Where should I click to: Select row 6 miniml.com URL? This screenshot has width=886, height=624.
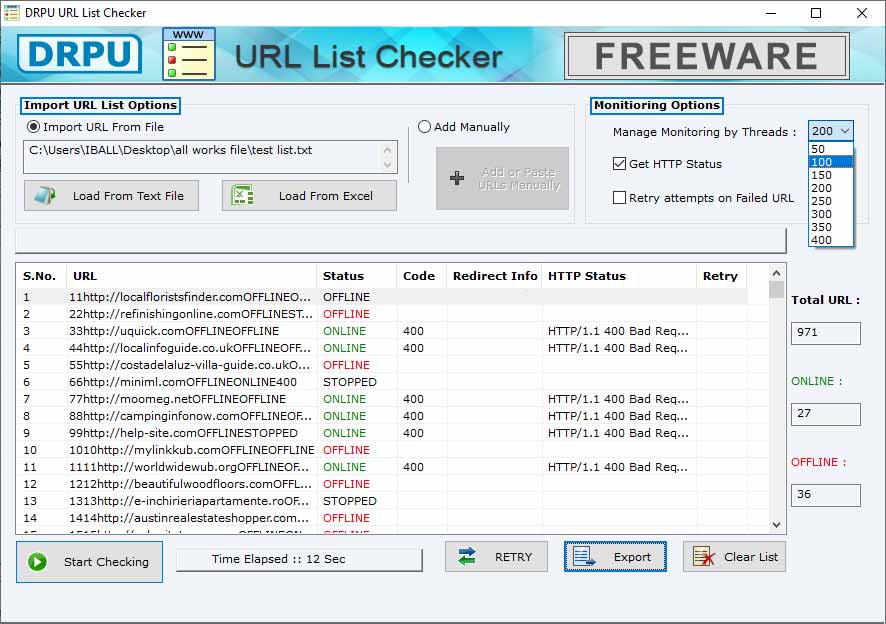coord(183,382)
